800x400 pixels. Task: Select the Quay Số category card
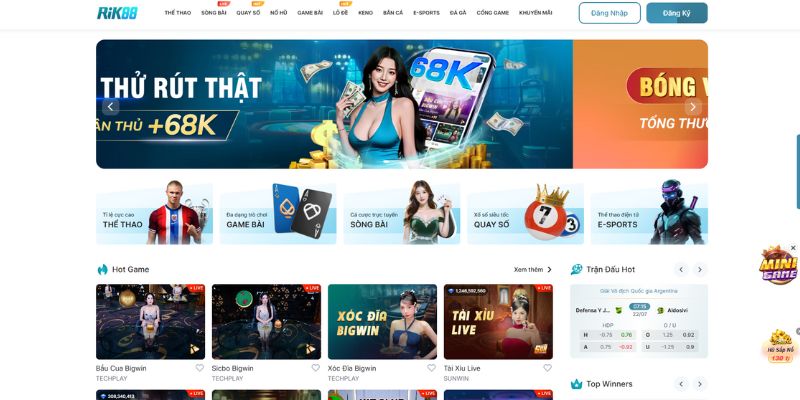click(x=526, y=214)
